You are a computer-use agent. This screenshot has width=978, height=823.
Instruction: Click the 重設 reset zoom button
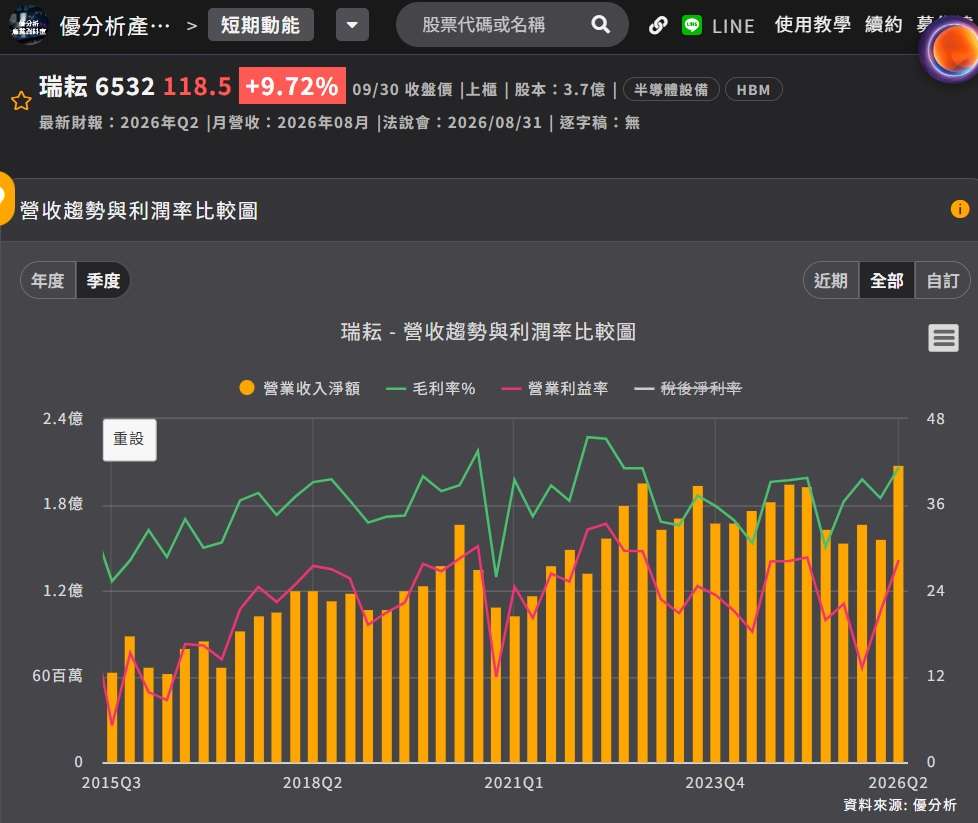coord(129,439)
